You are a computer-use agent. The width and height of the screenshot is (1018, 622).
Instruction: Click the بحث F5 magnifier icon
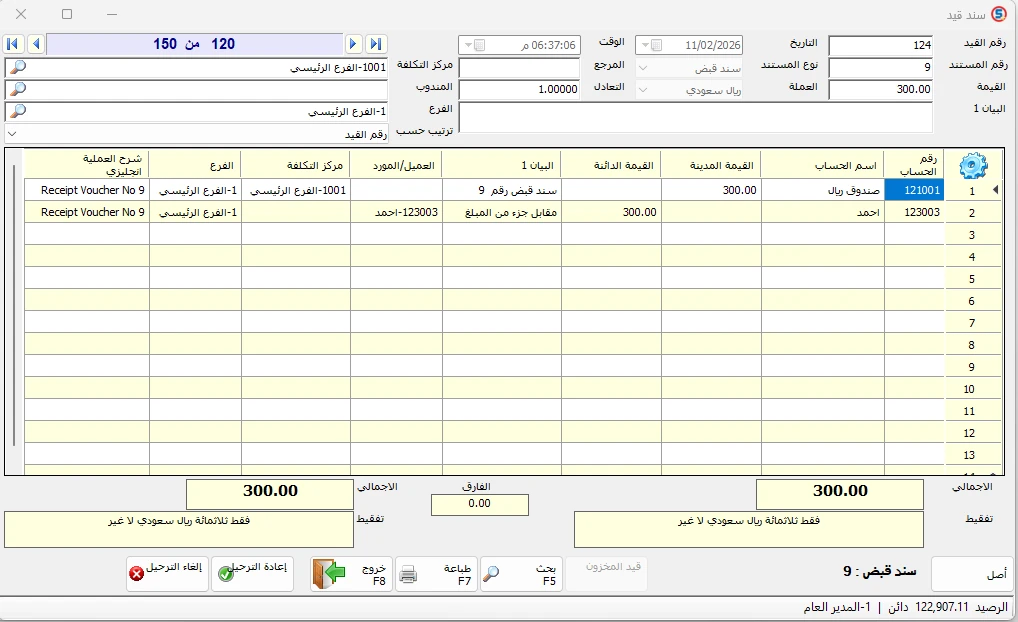(492, 574)
